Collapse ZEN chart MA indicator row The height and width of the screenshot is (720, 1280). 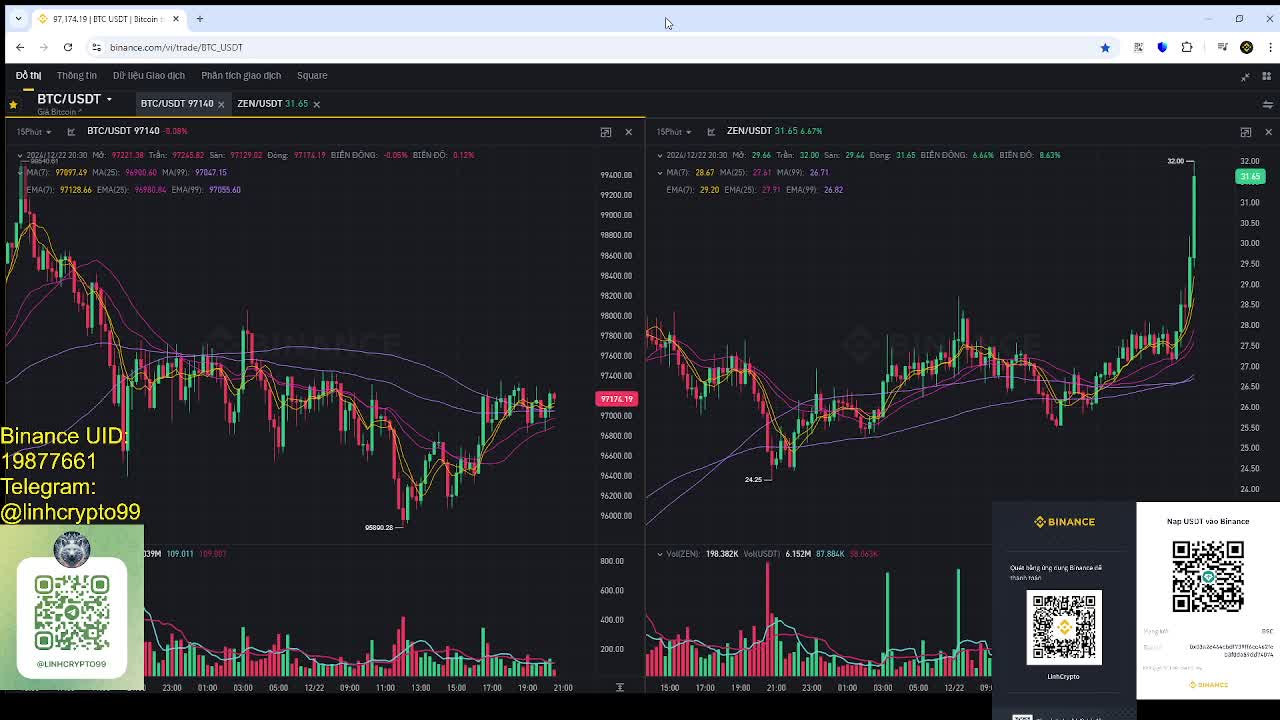tap(660, 172)
